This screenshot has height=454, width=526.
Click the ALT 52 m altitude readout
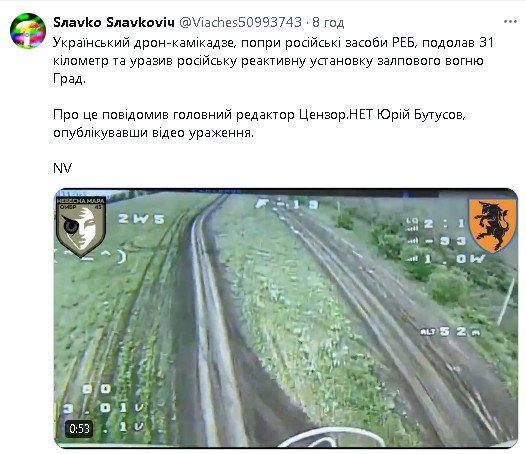[x=450, y=332]
